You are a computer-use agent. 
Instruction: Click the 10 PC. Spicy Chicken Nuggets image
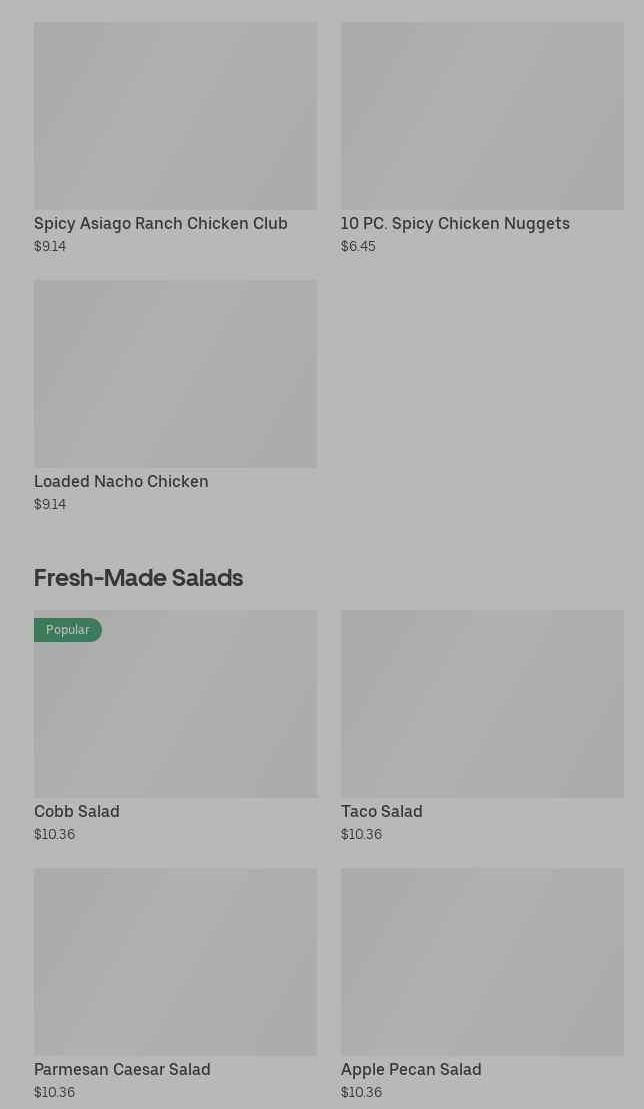[482, 116]
